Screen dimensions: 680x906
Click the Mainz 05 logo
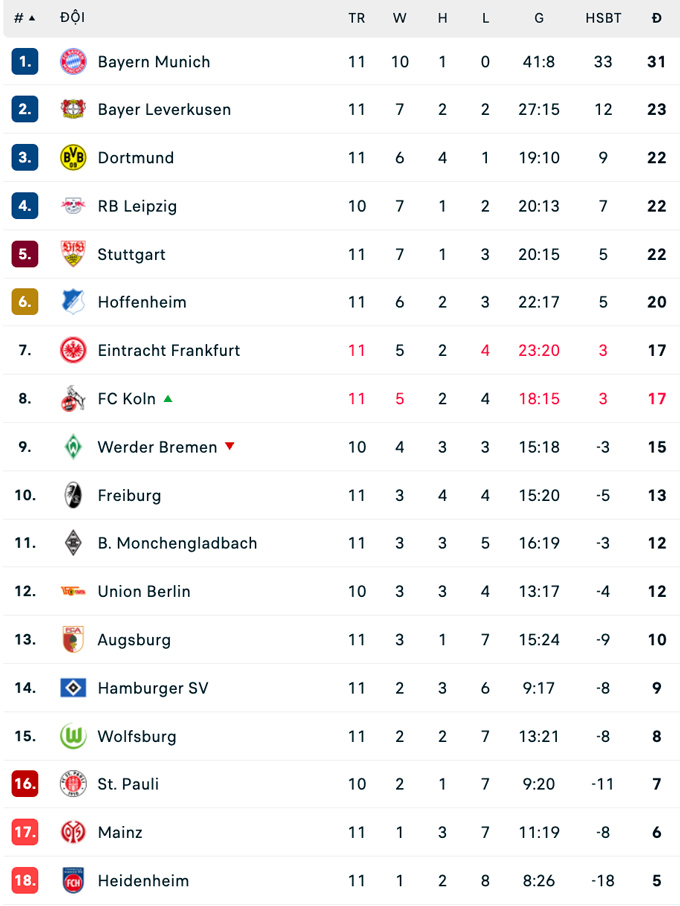[x=73, y=832]
